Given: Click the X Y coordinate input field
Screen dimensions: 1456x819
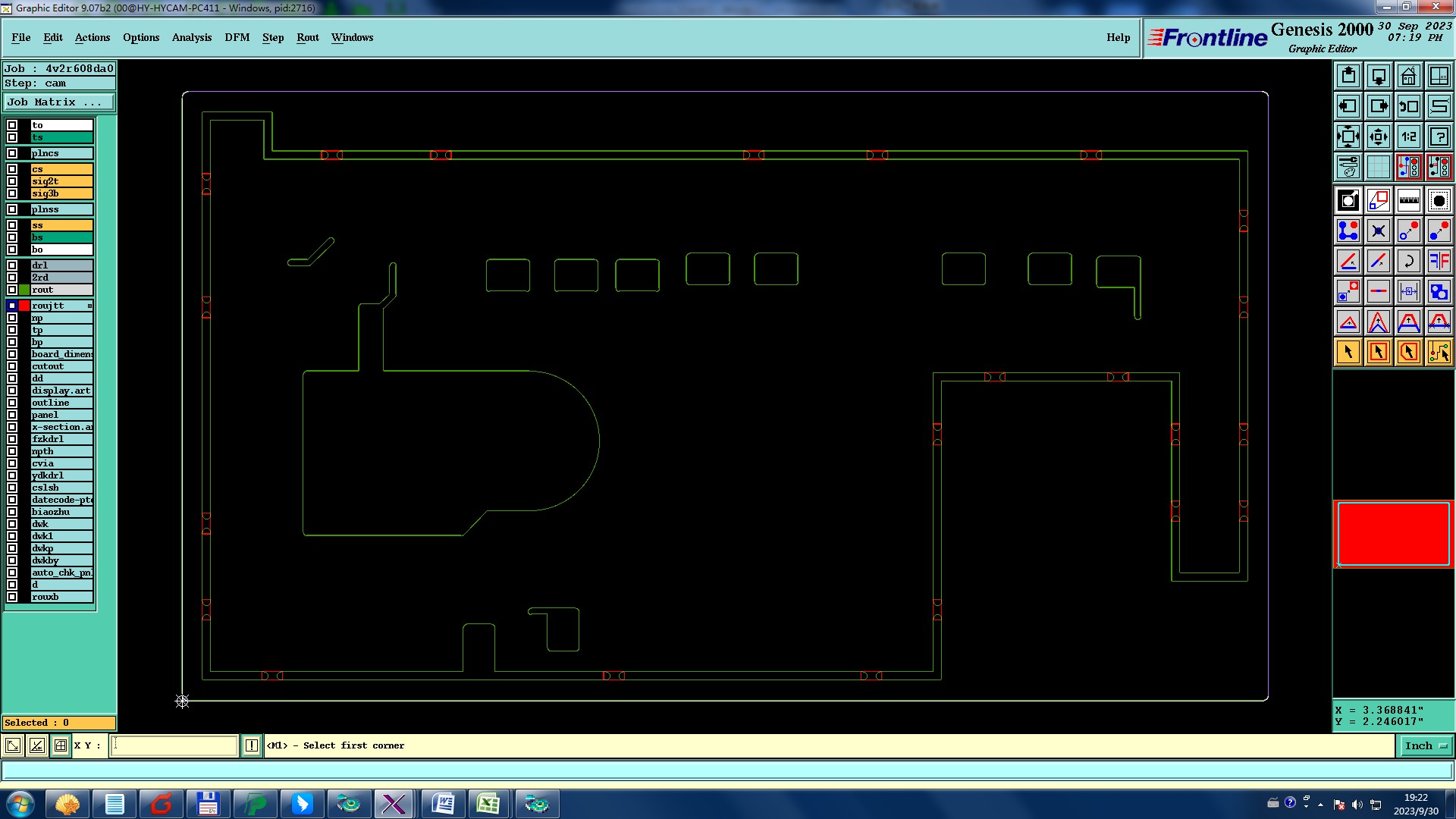Looking at the screenshot, I should 174,746.
